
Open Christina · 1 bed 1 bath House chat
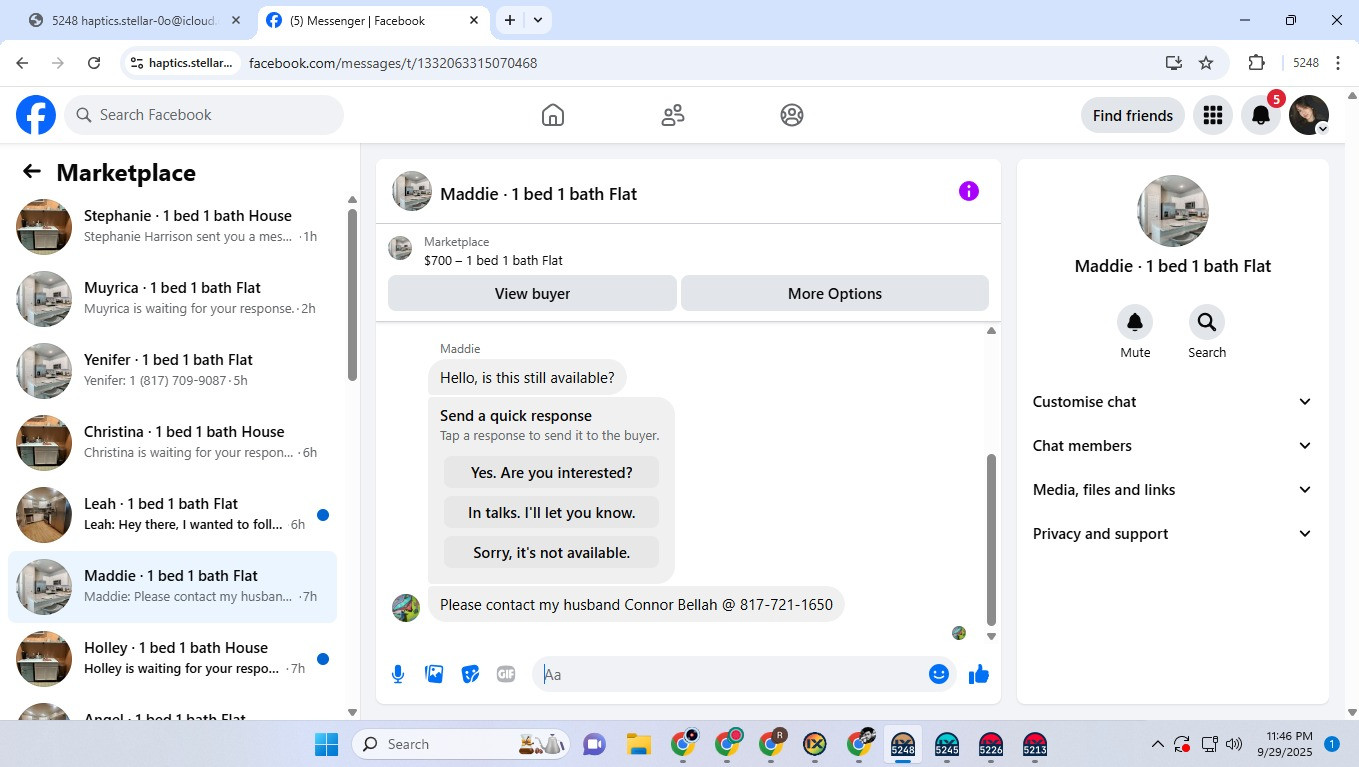[172, 443]
